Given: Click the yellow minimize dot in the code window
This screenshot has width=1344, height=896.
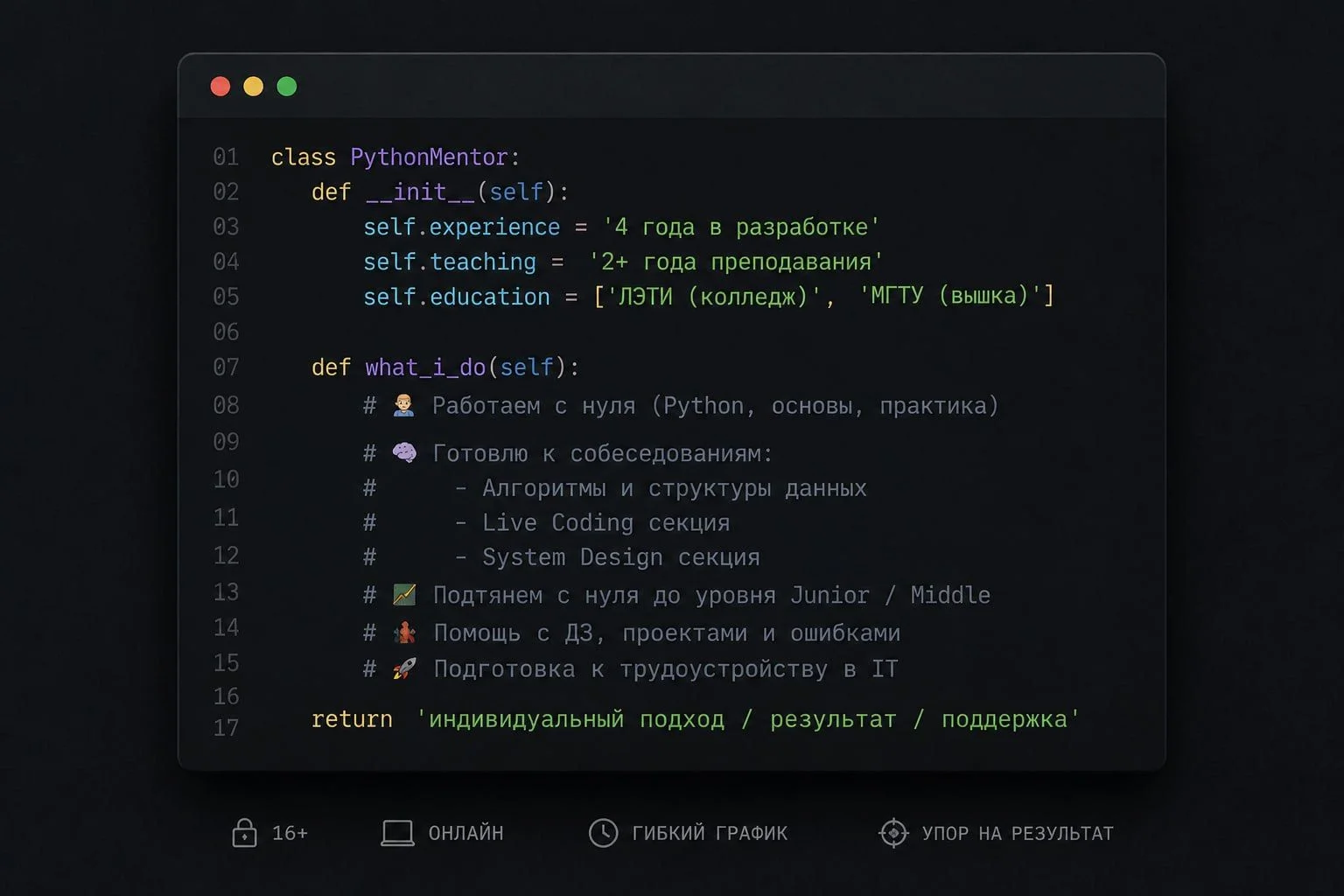Looking at the screenshot, I should pos(254,86).
